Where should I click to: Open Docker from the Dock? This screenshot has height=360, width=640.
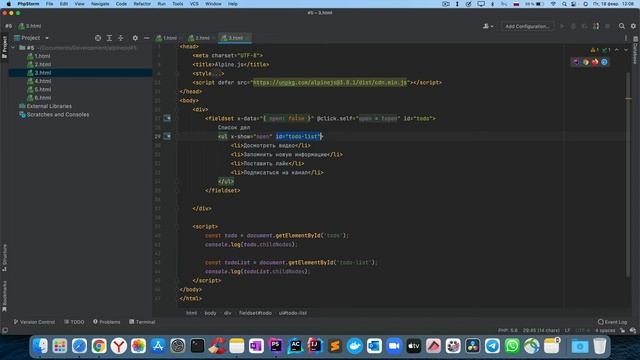pyautogui.click(x=354, y=346)
